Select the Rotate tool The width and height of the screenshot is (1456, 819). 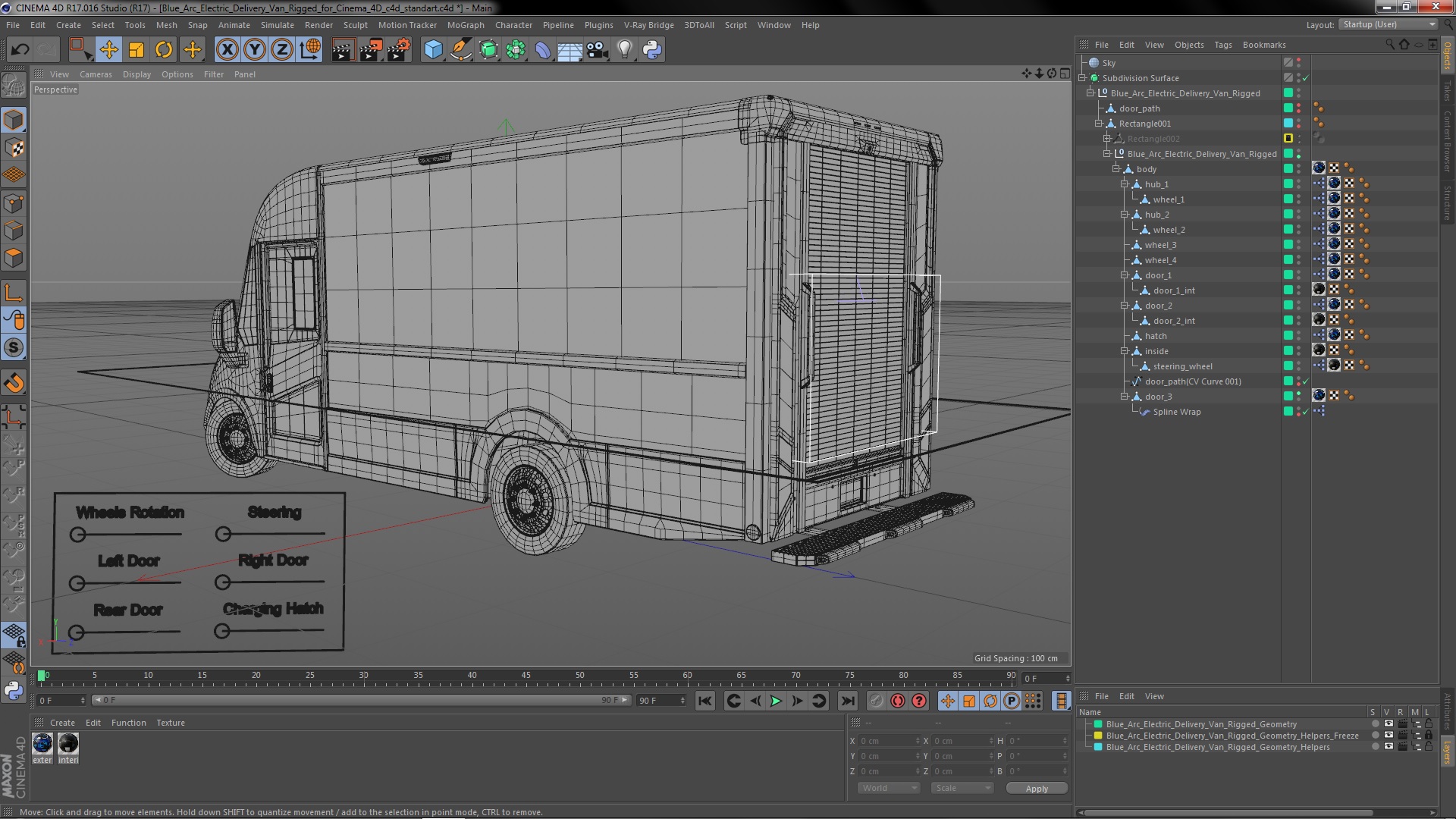pyautogui.click(x=164, y=50)
